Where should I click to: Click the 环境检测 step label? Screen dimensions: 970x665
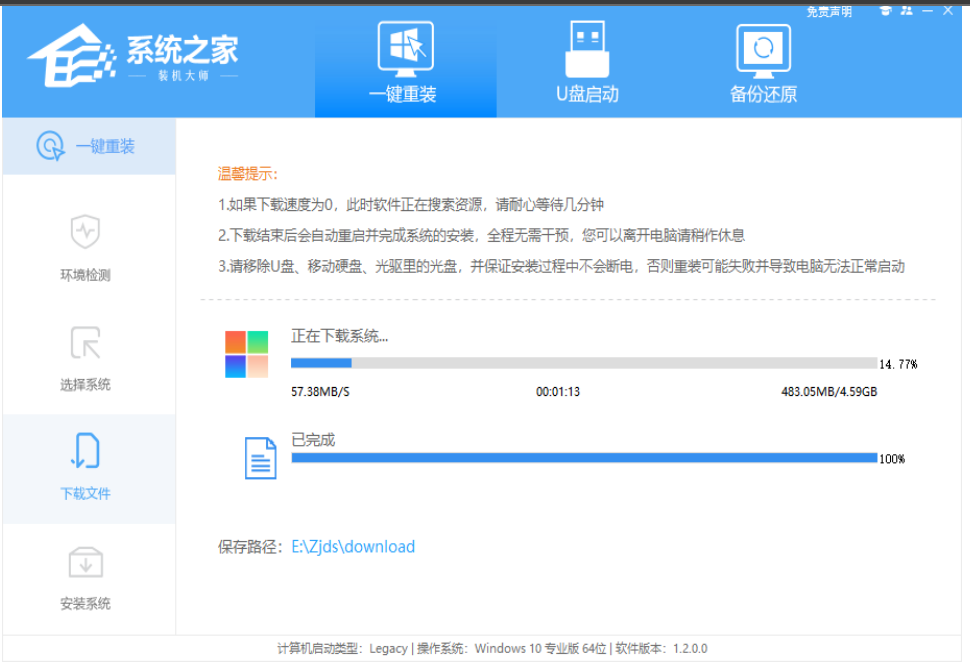click(85, 275)
